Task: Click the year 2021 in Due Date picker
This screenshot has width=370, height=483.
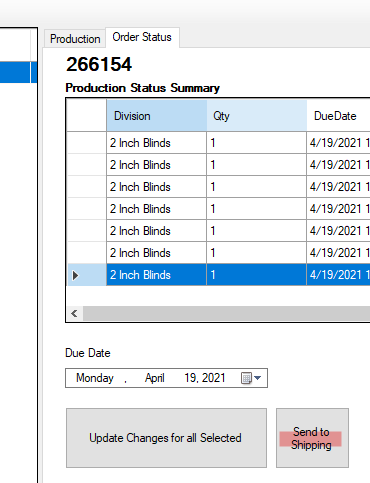Action: [x=214, y=378]
